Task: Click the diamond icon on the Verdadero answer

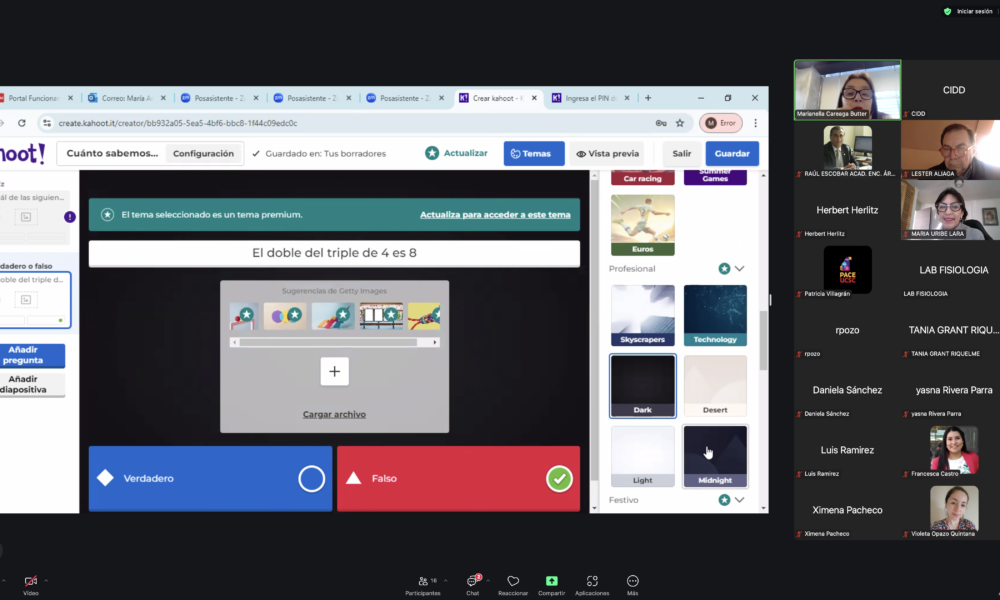Action: click(105, 478)
